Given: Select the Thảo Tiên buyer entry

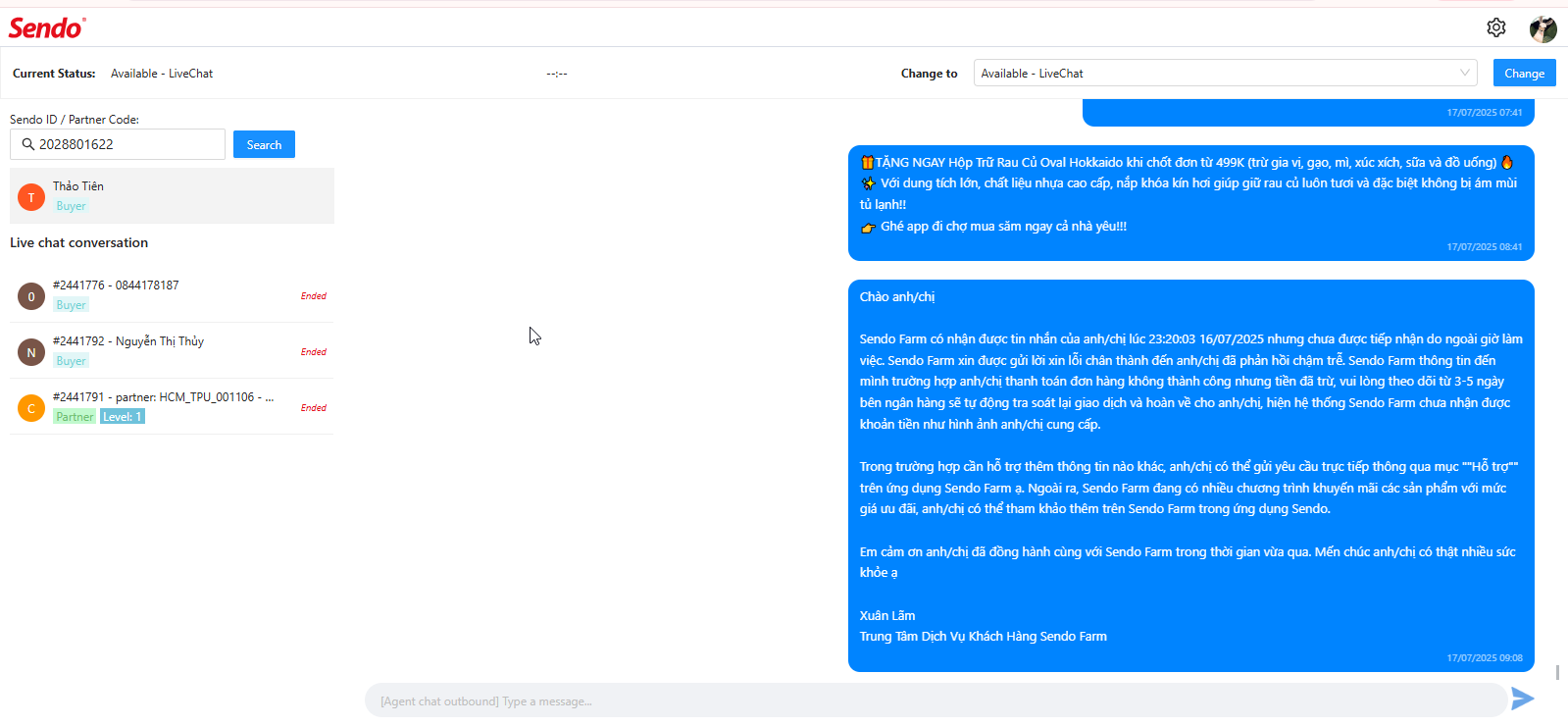Looking at the screenshot, I should (172, 195).
